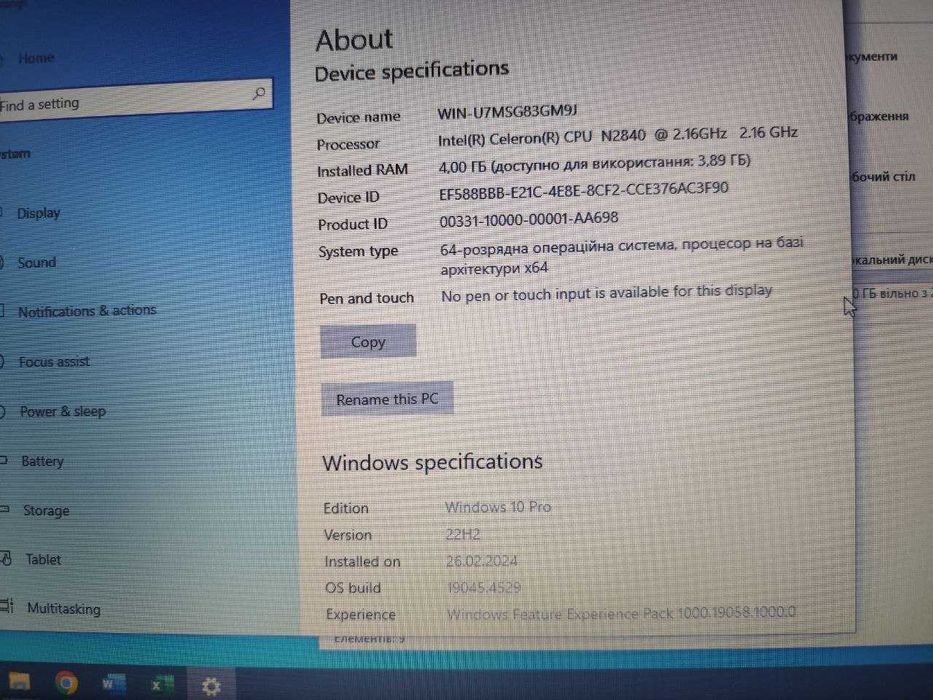Open Notifications & actions settings
The width and height of the screenshot is (933, 700).
[x=87, y=311]
